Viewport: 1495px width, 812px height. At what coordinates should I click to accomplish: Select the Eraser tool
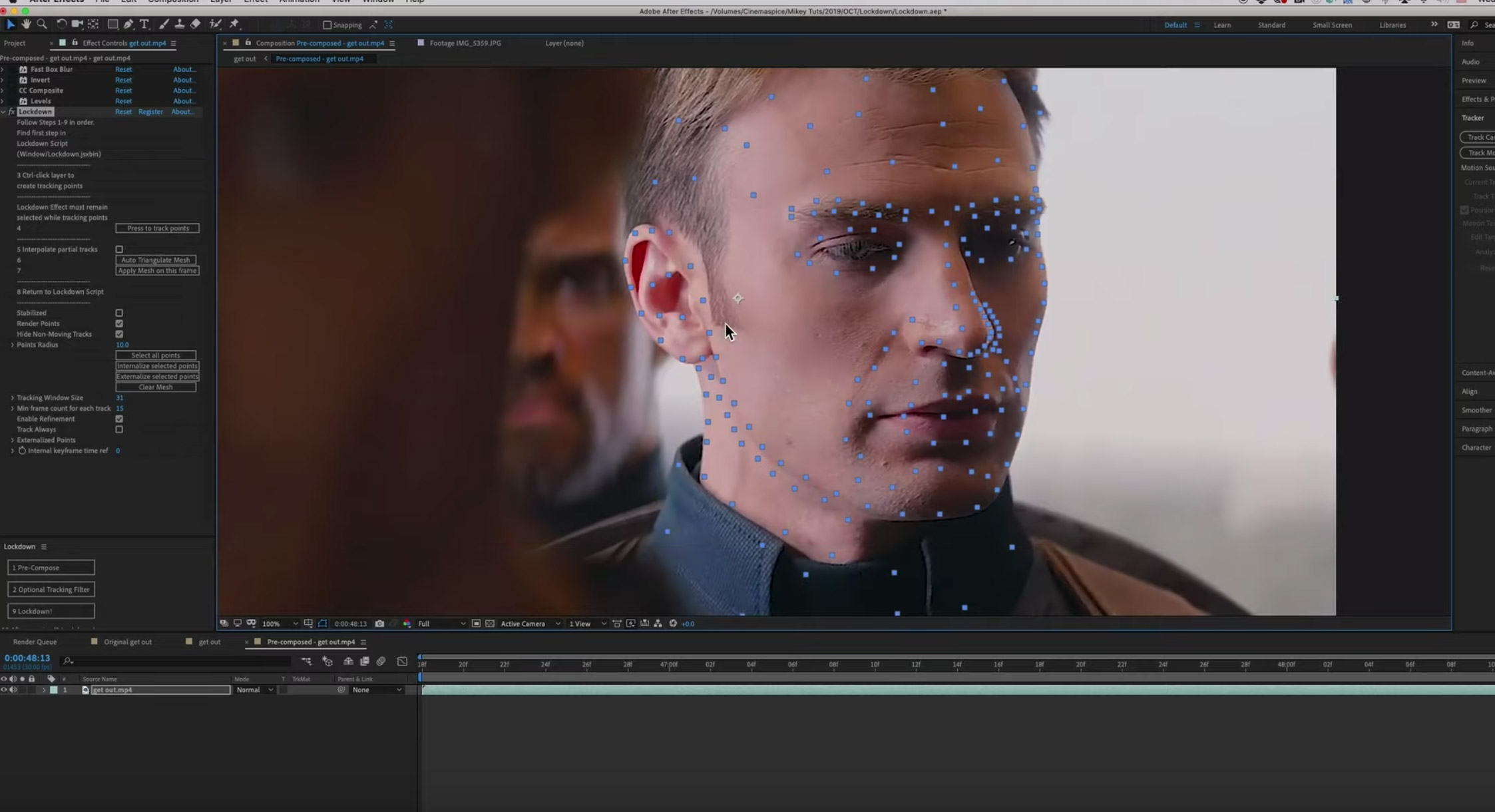pyautogui.click(x=195, y=25)
